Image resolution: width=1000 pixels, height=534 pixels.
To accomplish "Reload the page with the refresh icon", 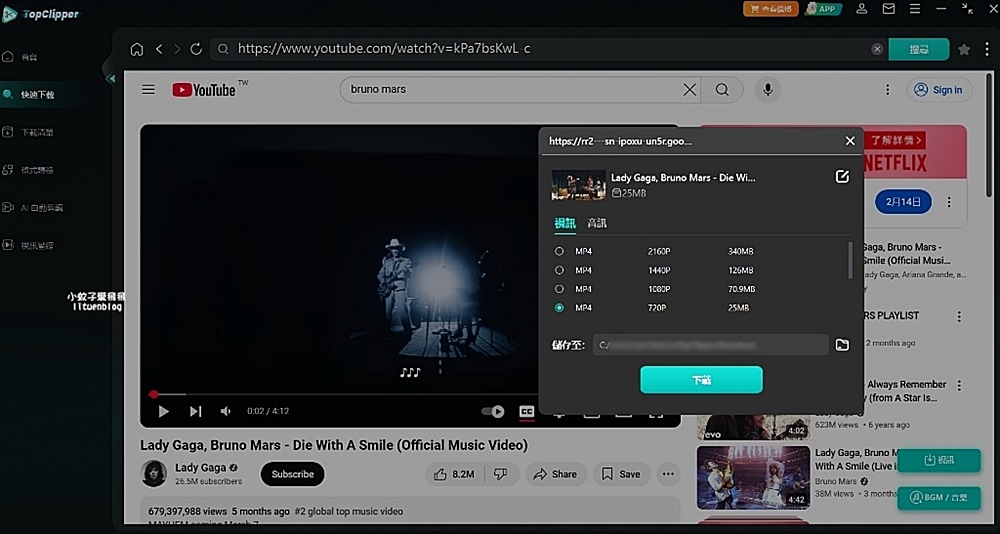I will coord(196,49).
